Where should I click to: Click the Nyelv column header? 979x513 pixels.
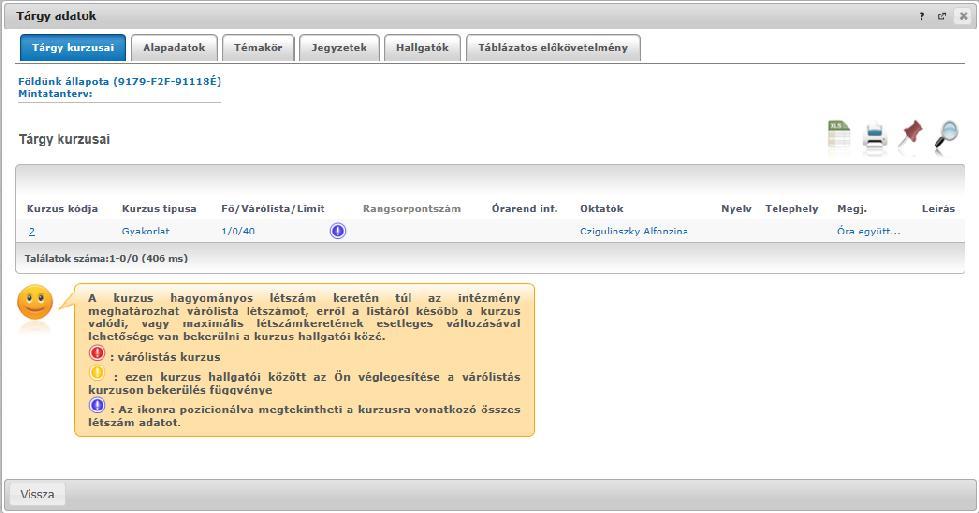pos(736,208)
